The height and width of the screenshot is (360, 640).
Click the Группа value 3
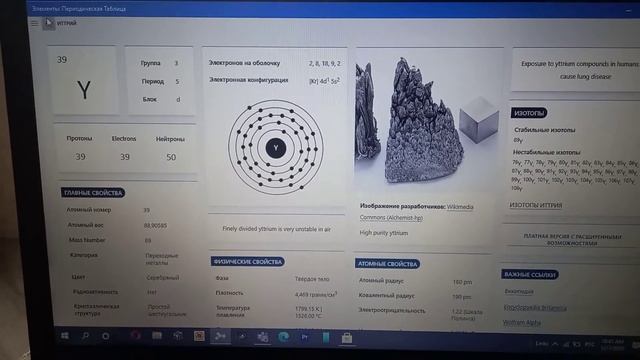(176, 63)
